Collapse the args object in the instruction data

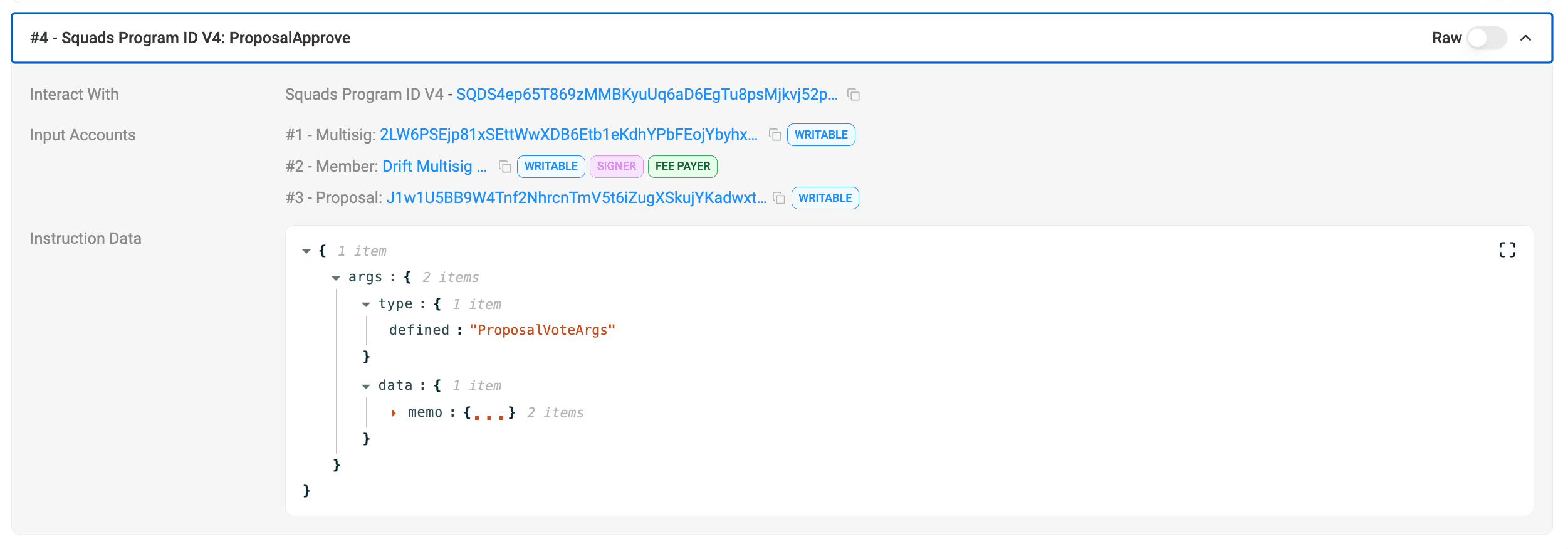[337, 276]
